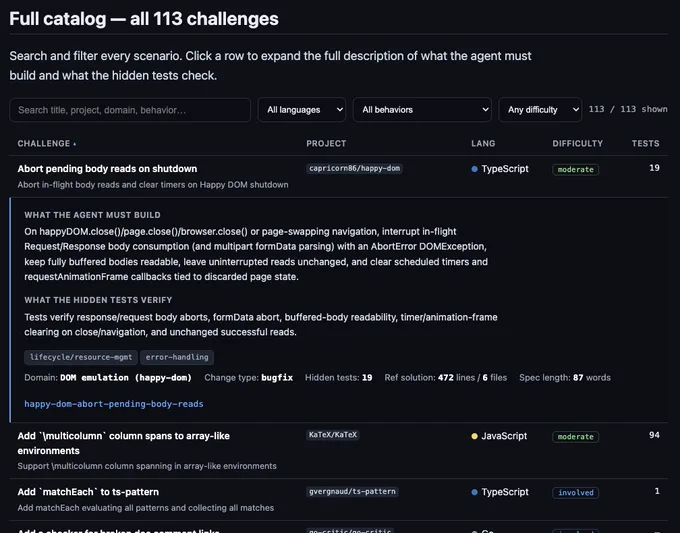
Task: Click the error-handling tag
Action: click(x=177, y=357)
